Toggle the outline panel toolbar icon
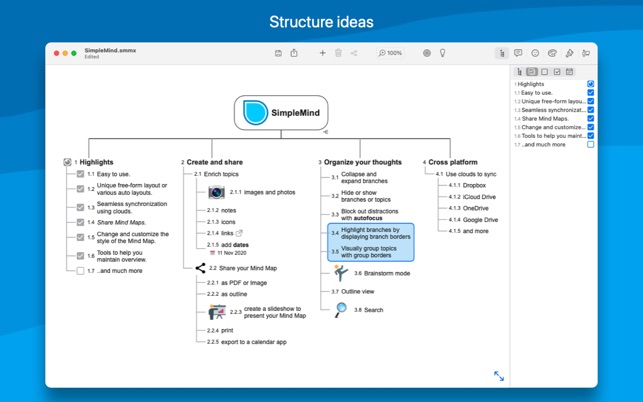643x402 pixels. [x=502, y=53]
